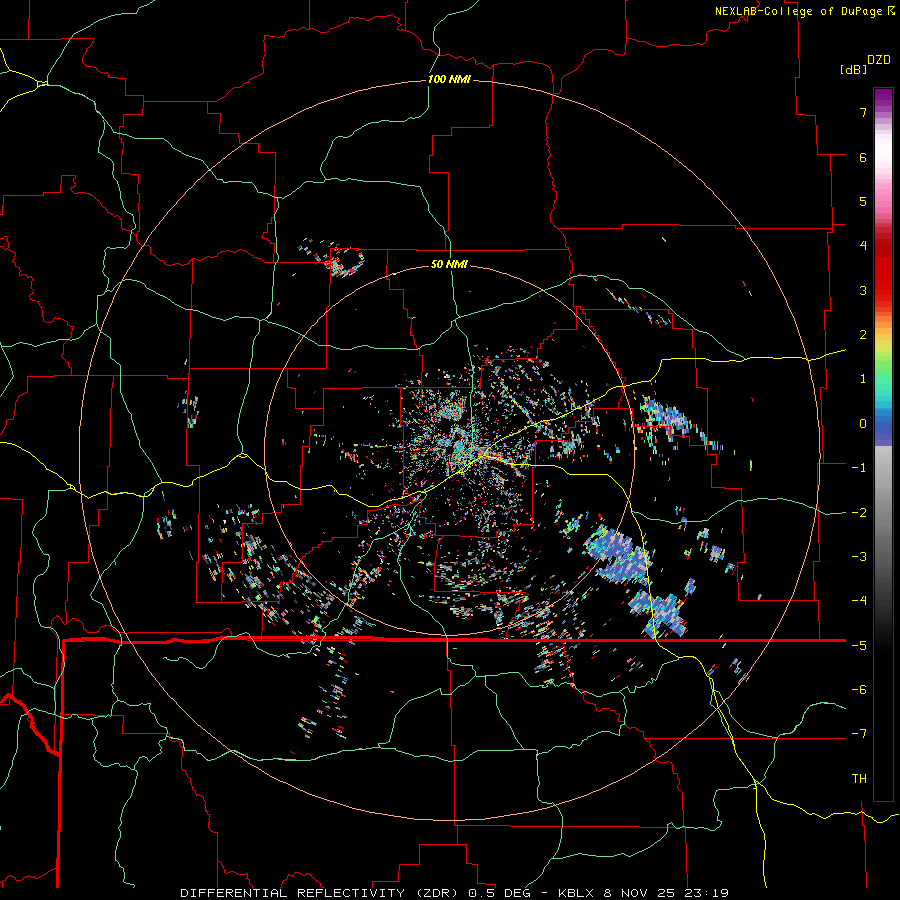Click the 1 dB value on the scale

tap(863, 379)
